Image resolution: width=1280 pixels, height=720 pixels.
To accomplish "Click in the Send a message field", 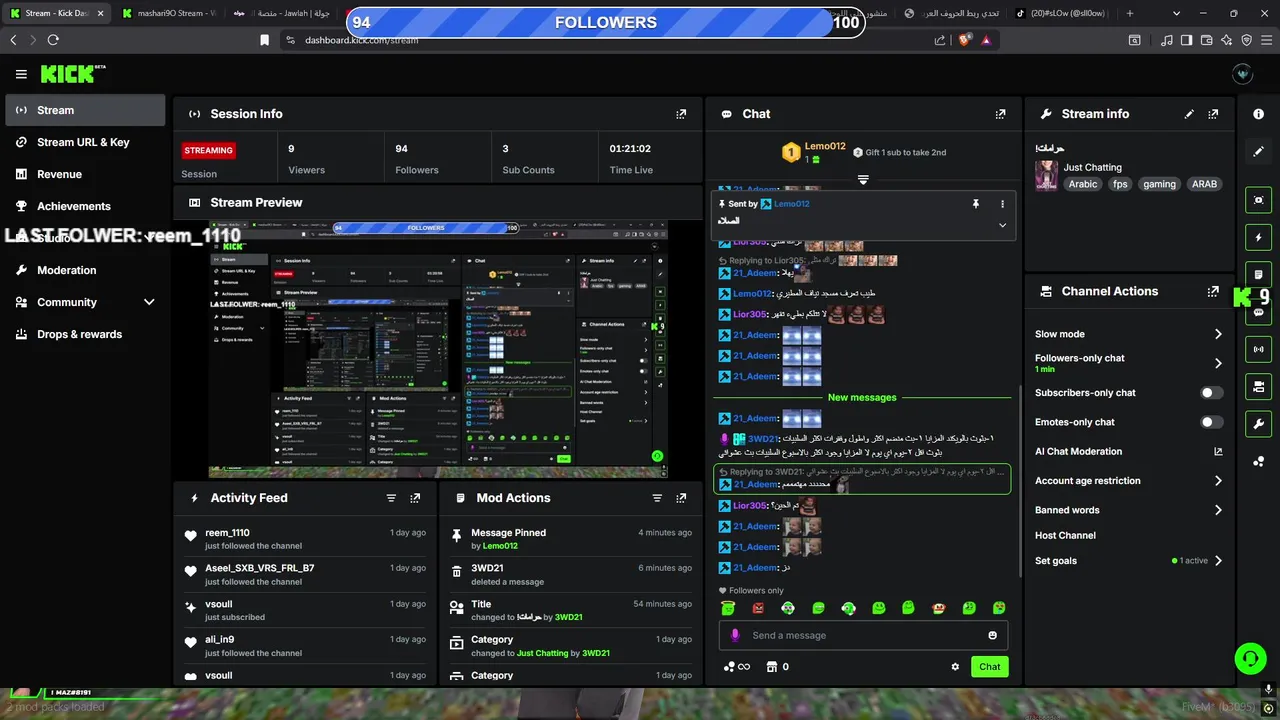I will pyautogui.click(x=862, y=635).
